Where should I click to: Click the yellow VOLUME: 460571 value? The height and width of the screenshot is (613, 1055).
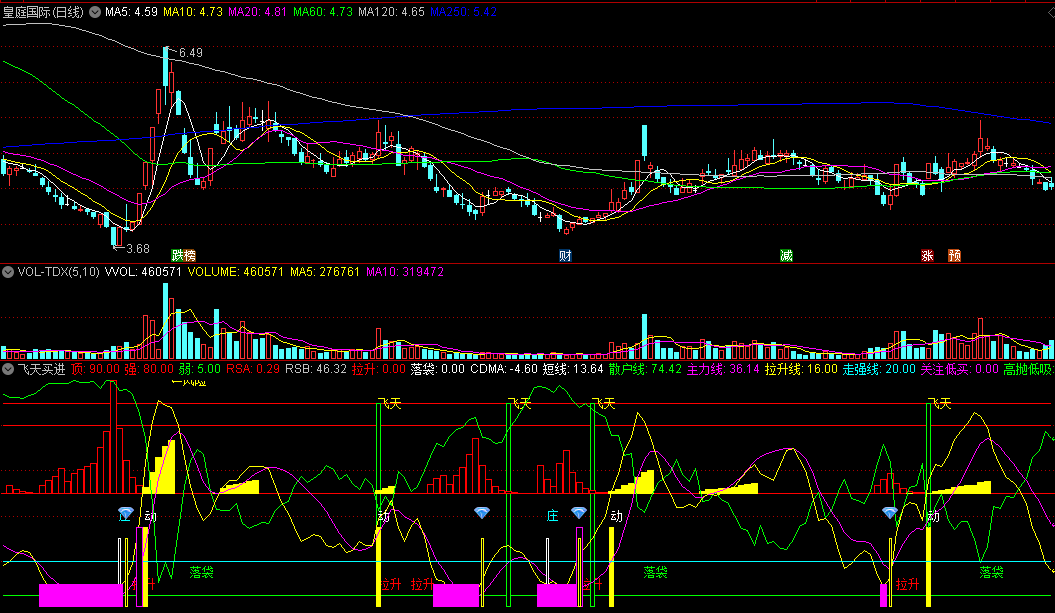pyautogui.click(x=235, y=272)
